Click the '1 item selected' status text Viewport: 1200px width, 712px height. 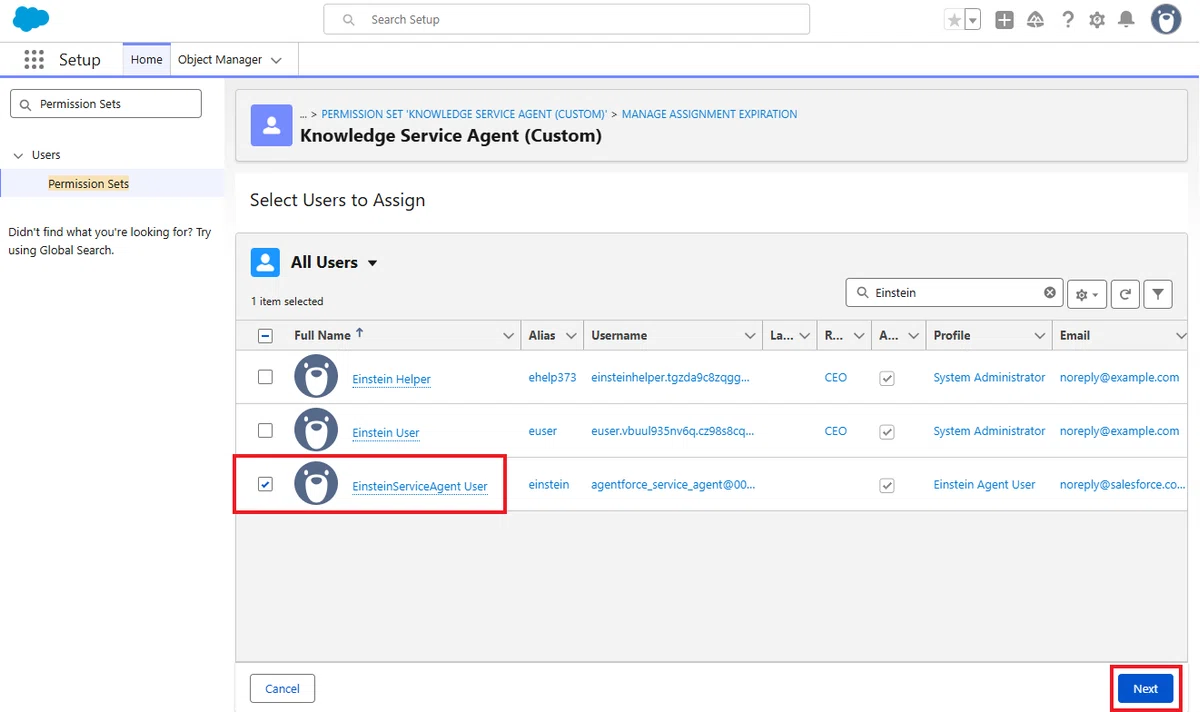[x=287, y=301]
